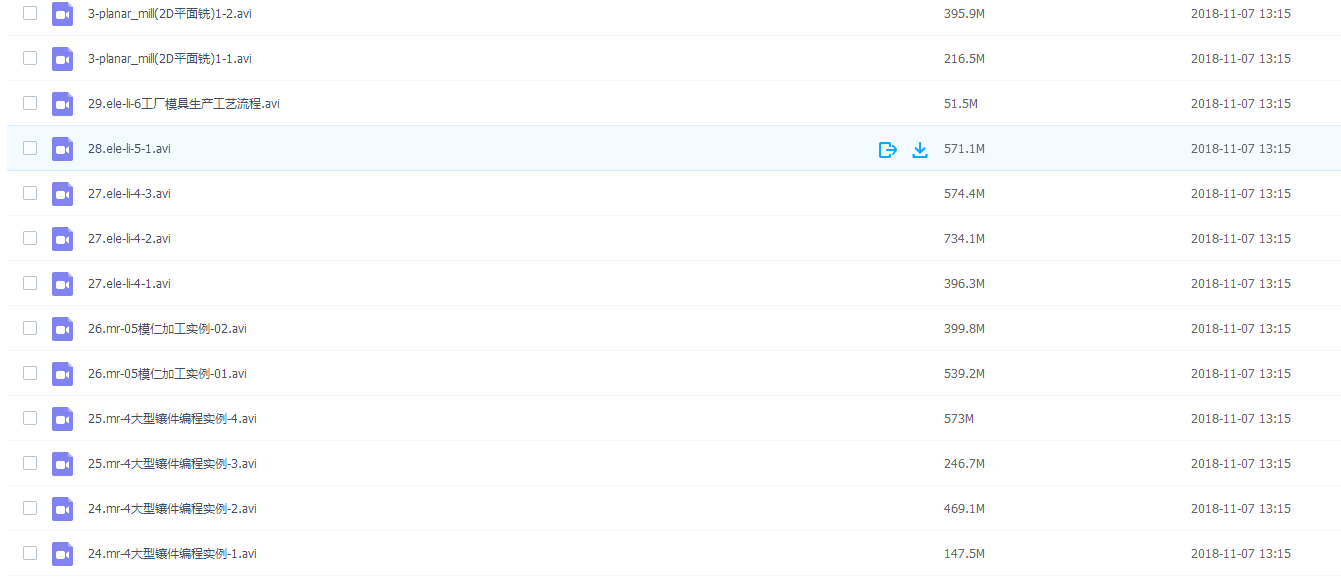Tick checkbox for 25.mr-4大型镶件编程实例-3.avi
1341x580 pixels.
click(30, 463)
